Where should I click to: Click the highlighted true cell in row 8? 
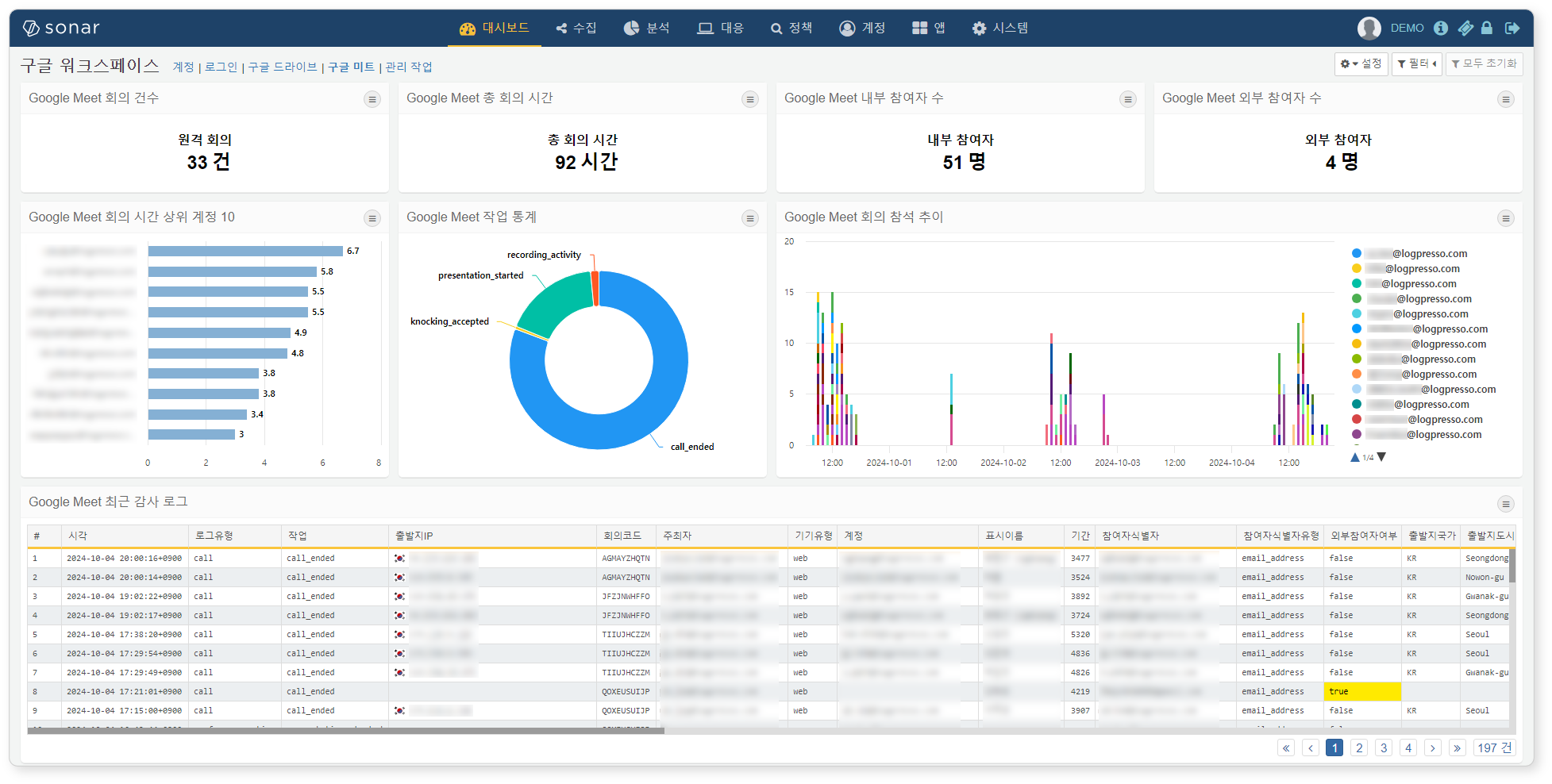[1362, 692]
